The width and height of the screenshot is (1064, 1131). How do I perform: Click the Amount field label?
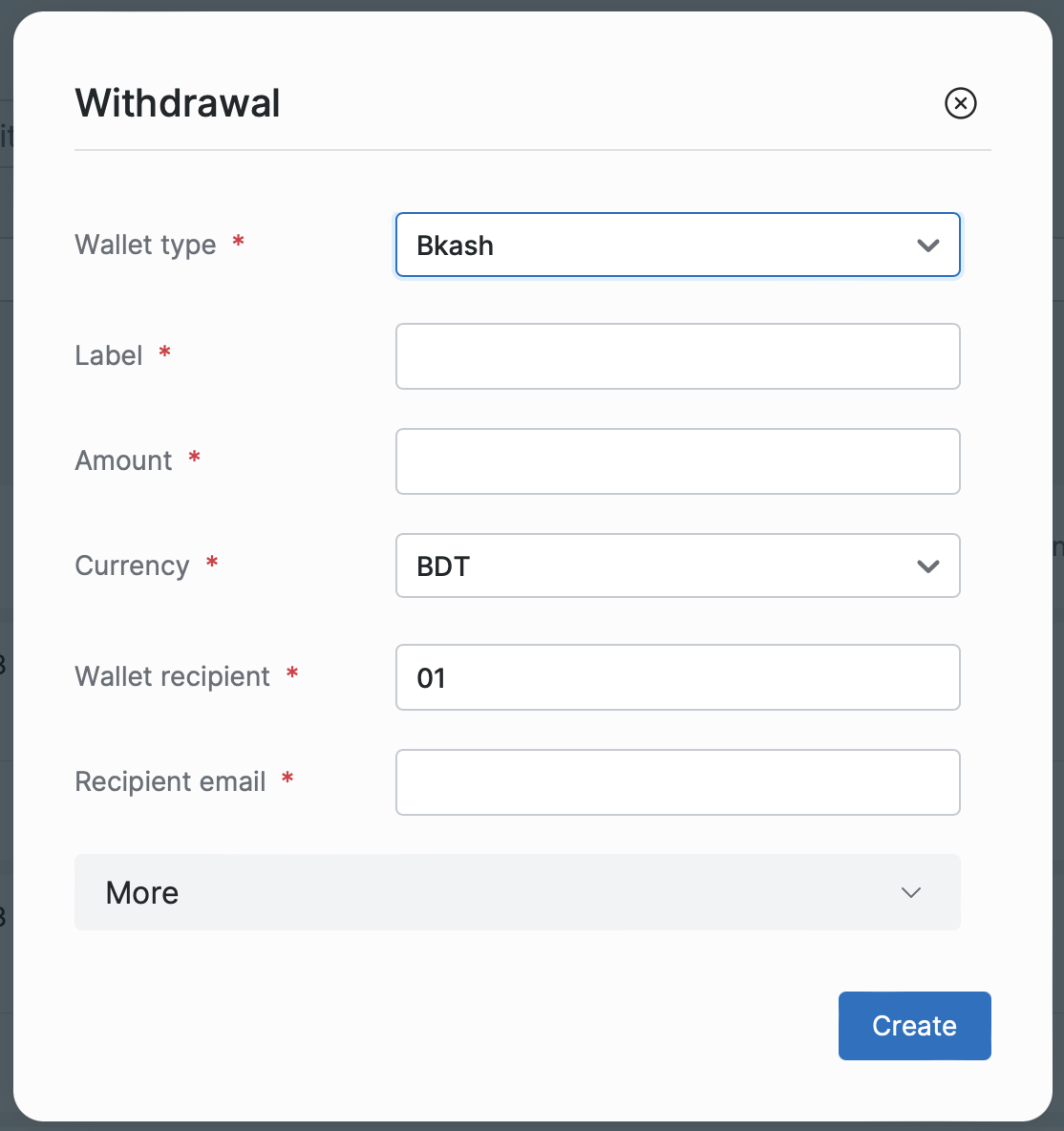tap(123, 460)
